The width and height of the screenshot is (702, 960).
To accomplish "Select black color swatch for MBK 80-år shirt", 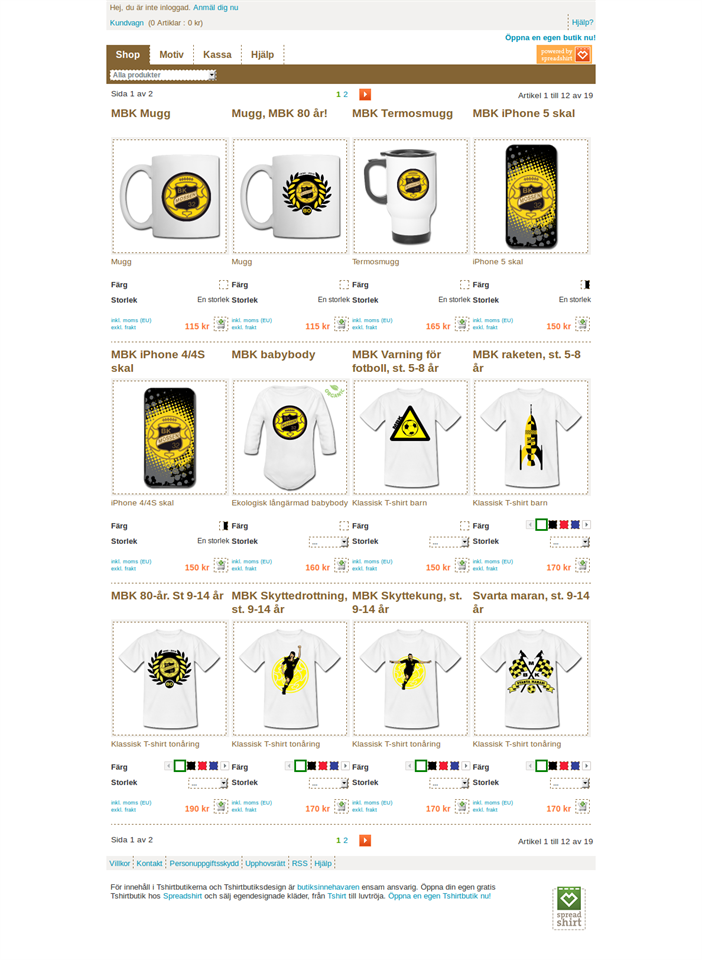I will tap(191, 766).
